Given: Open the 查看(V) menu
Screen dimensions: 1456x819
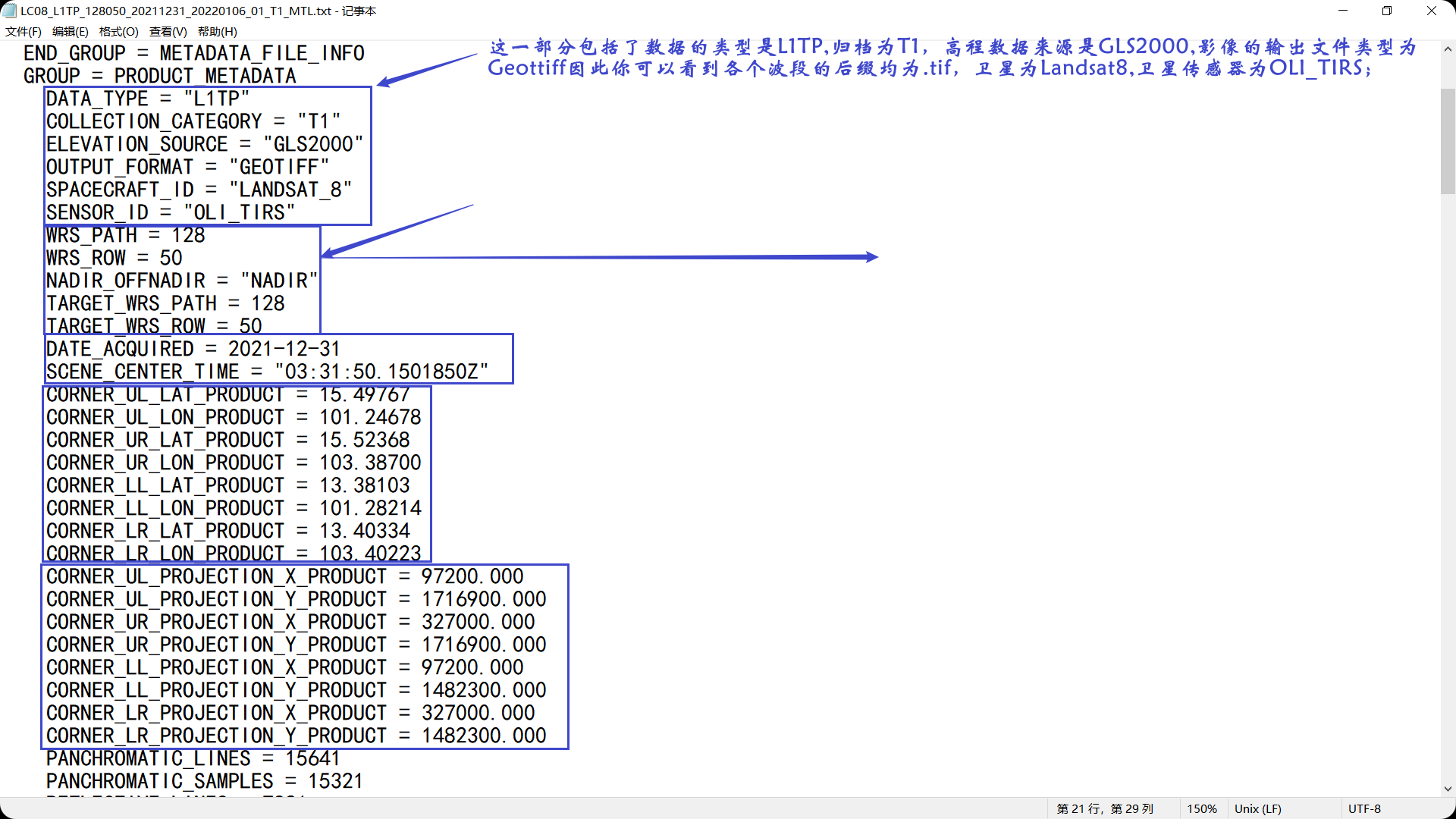Looking at the screenshot, I should (168, 31).
